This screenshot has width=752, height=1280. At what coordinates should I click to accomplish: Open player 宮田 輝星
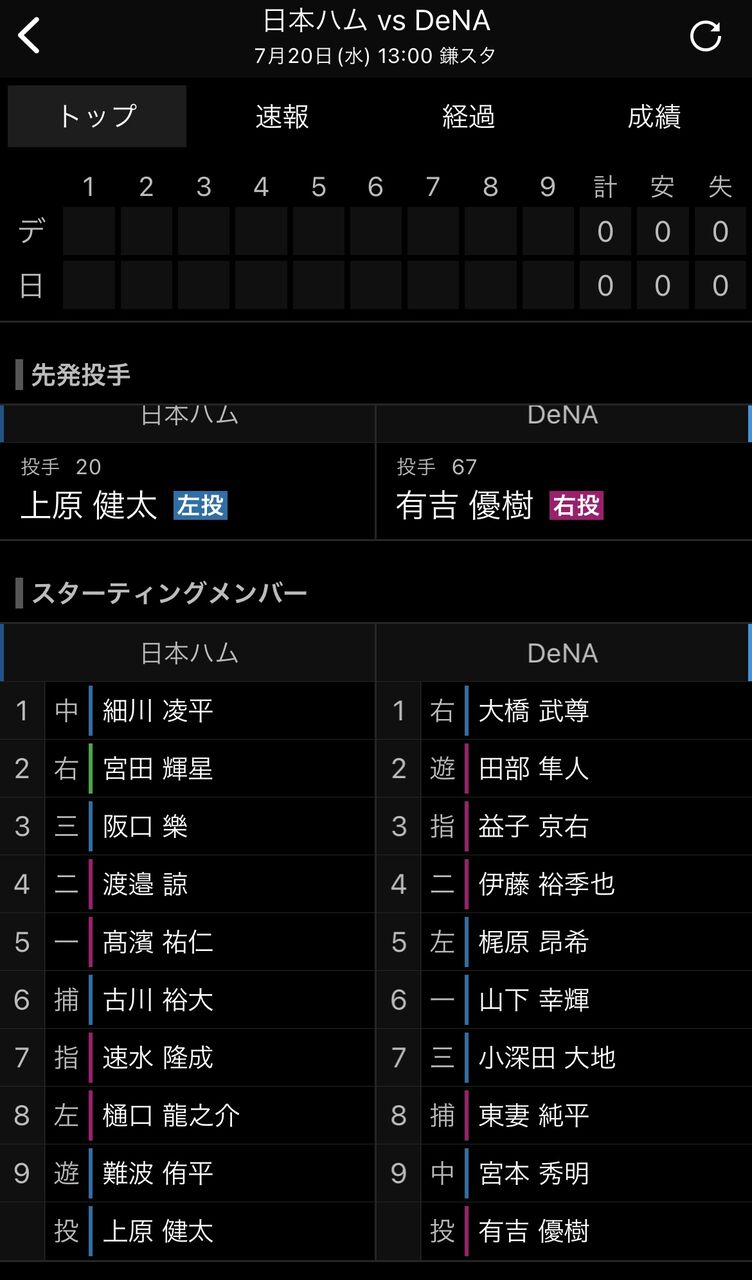pyautogui.click(x=159, y=769)
